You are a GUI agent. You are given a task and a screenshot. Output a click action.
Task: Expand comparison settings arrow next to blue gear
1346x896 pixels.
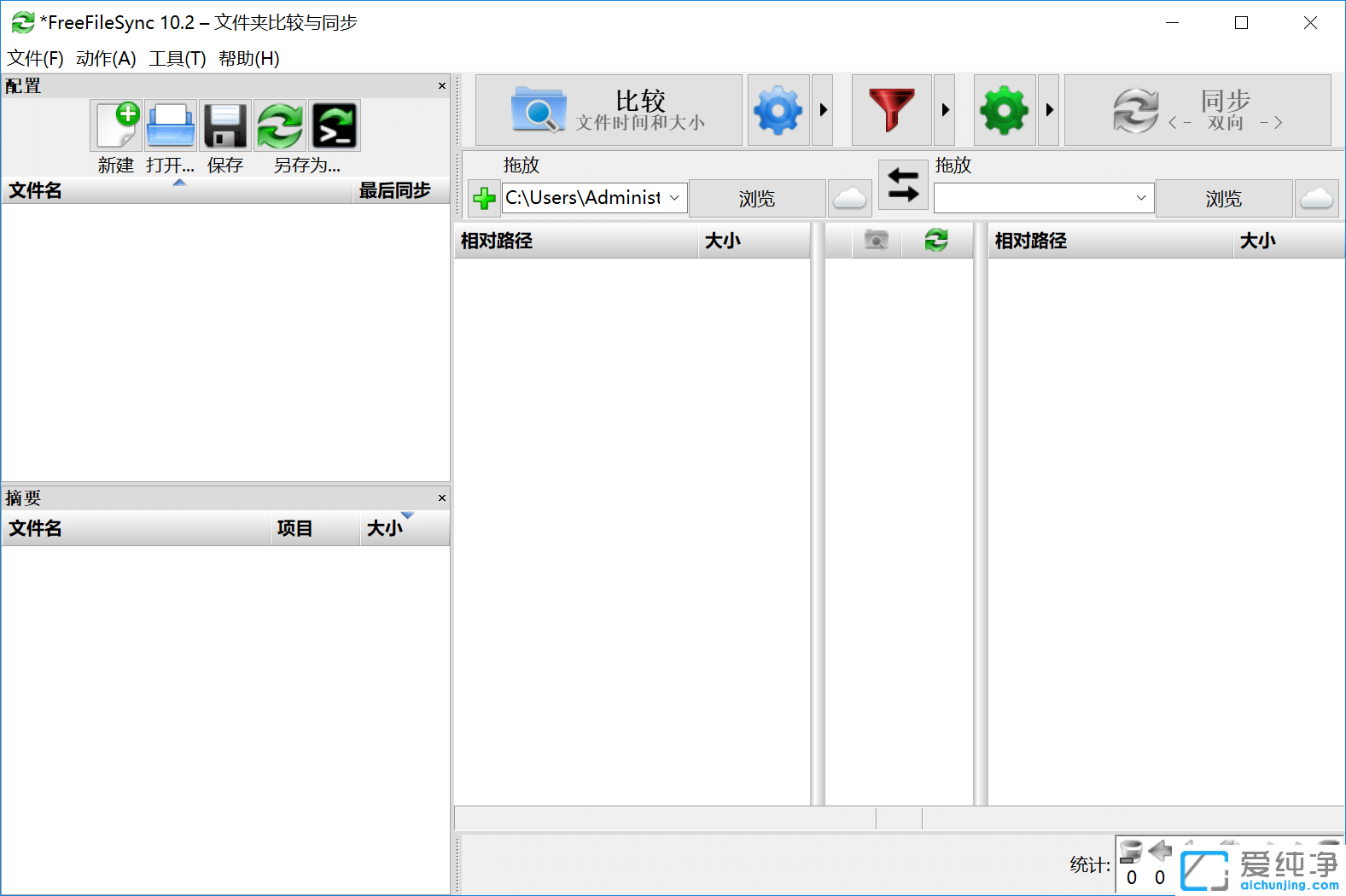point(823,110)
